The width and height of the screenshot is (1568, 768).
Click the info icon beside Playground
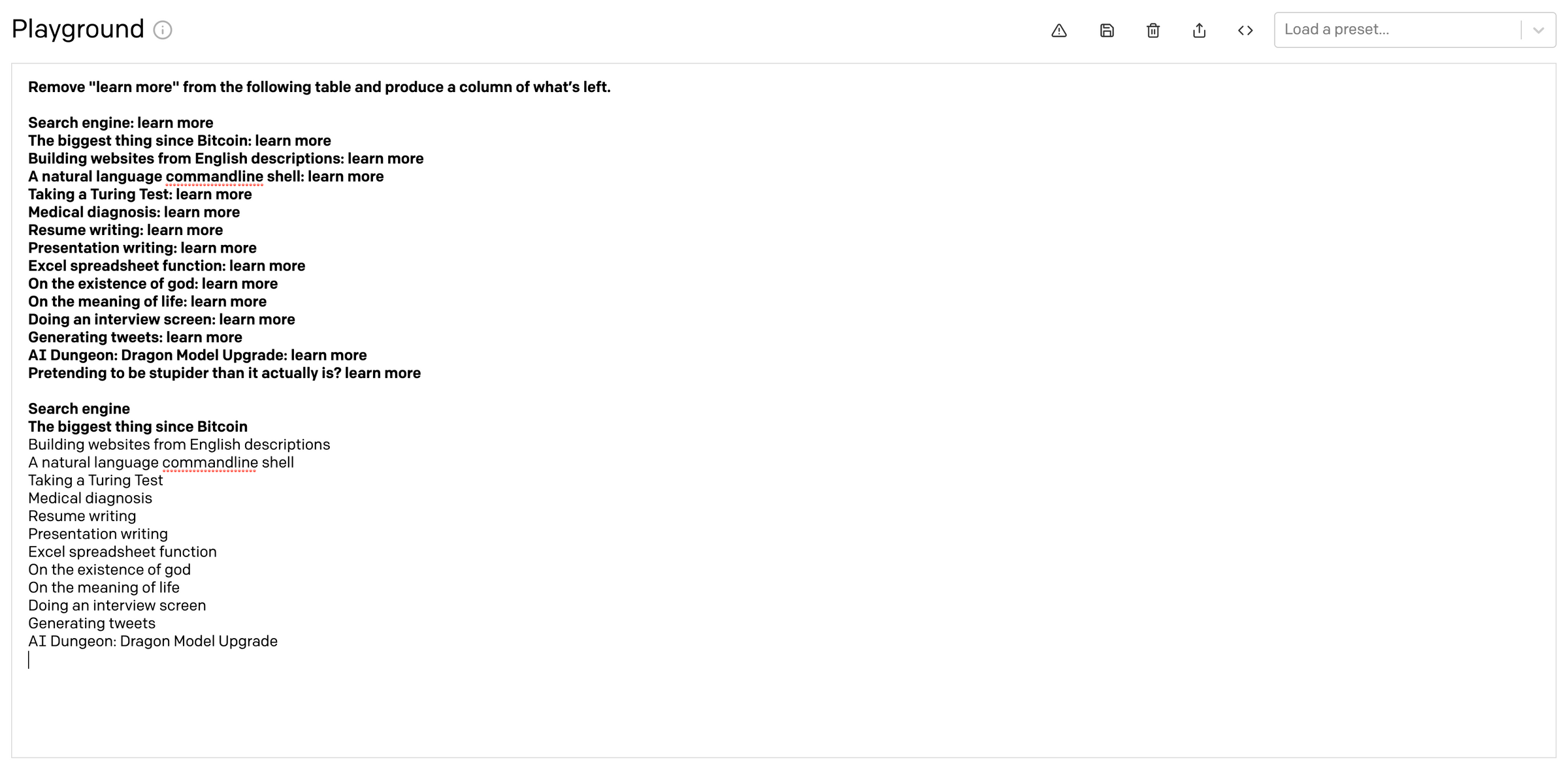pos(163,30)
